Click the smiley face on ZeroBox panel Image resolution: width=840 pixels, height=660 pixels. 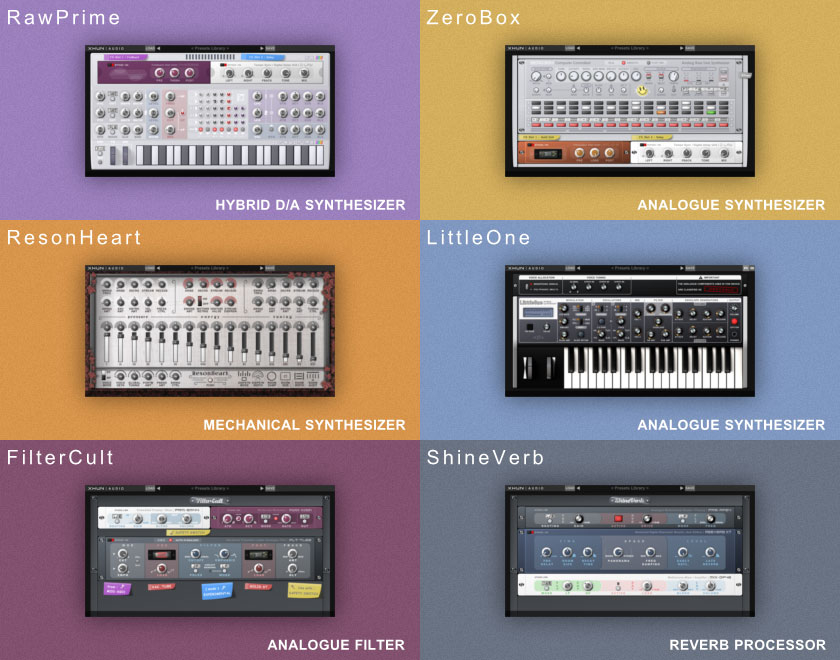[x=641, y=92]
